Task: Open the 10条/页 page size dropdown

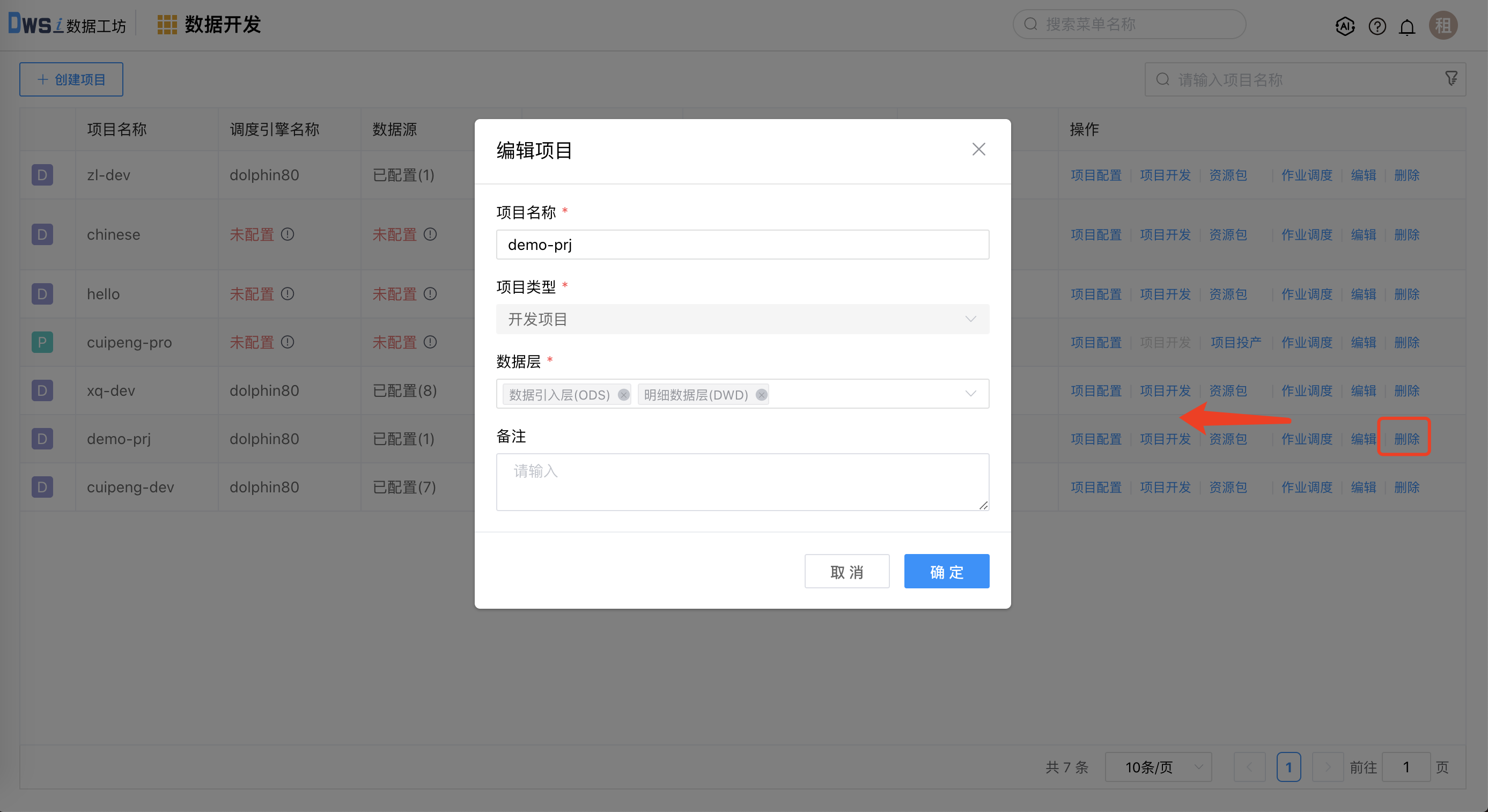Action: pos(1158,767)
